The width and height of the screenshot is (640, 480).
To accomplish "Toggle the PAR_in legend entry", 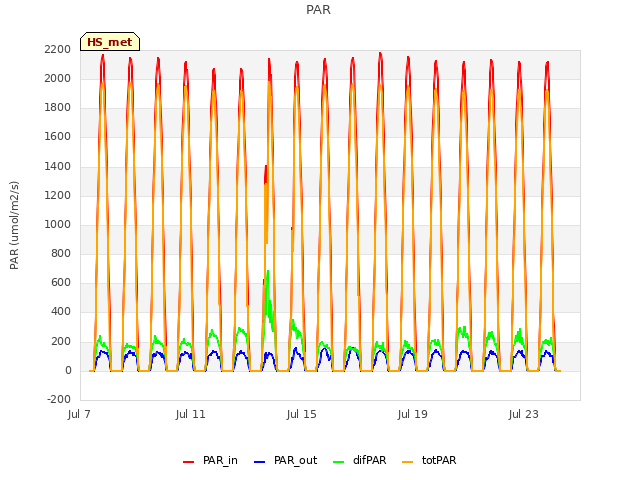I will point(211,460).
